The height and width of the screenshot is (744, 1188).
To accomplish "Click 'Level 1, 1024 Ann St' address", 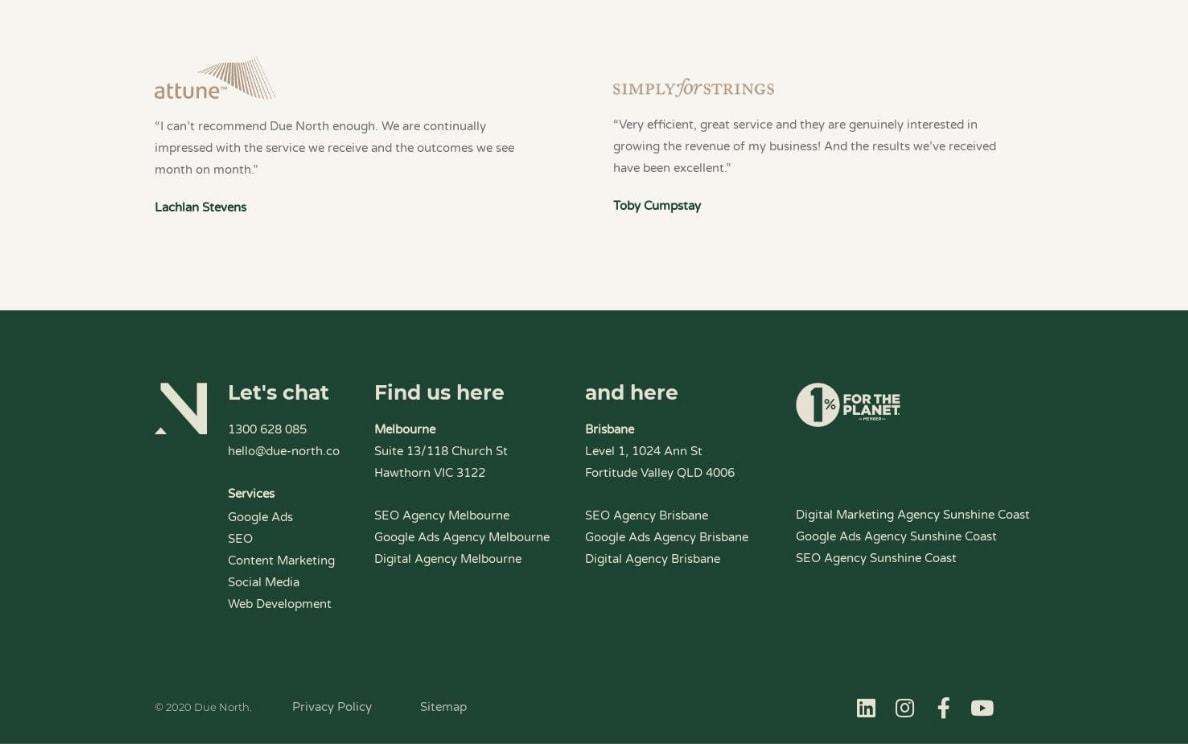I will pyautogui.click(x=643, y=451).
